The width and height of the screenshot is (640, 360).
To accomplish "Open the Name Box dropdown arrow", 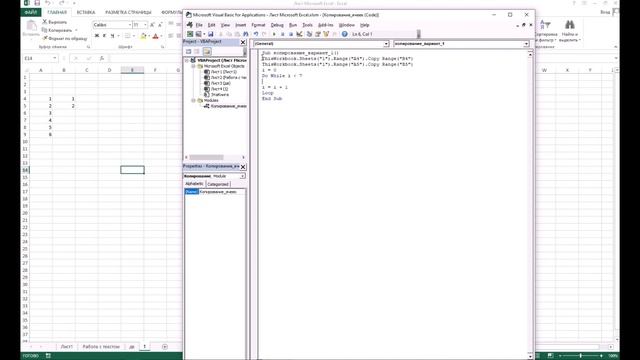I will [55, 58].
